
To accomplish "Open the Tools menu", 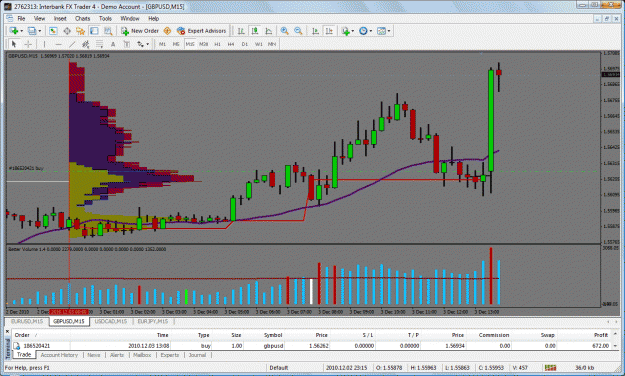I will 105,18.
